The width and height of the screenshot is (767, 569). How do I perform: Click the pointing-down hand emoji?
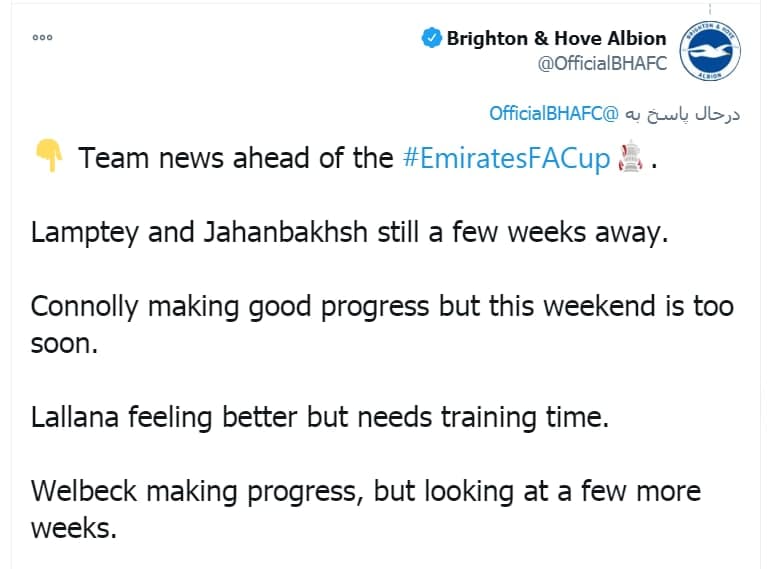49,156
